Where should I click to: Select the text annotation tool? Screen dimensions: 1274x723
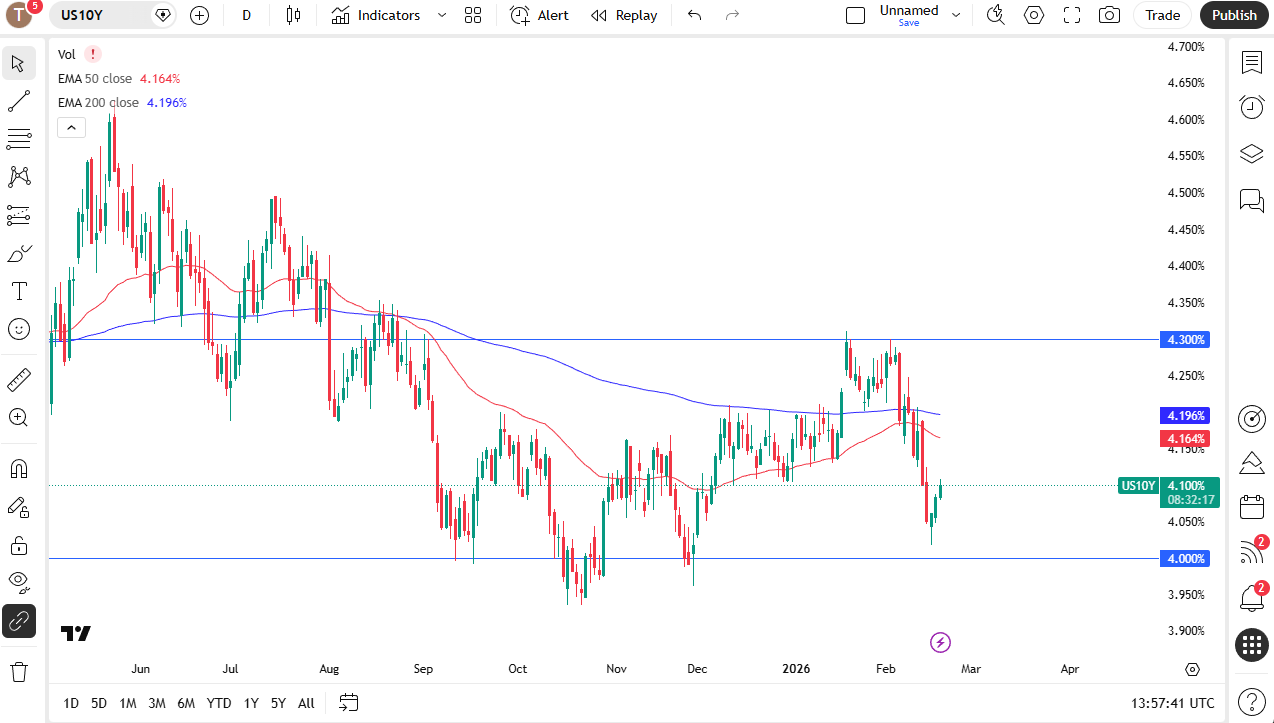pyautogui.click(x=18, y=291)
